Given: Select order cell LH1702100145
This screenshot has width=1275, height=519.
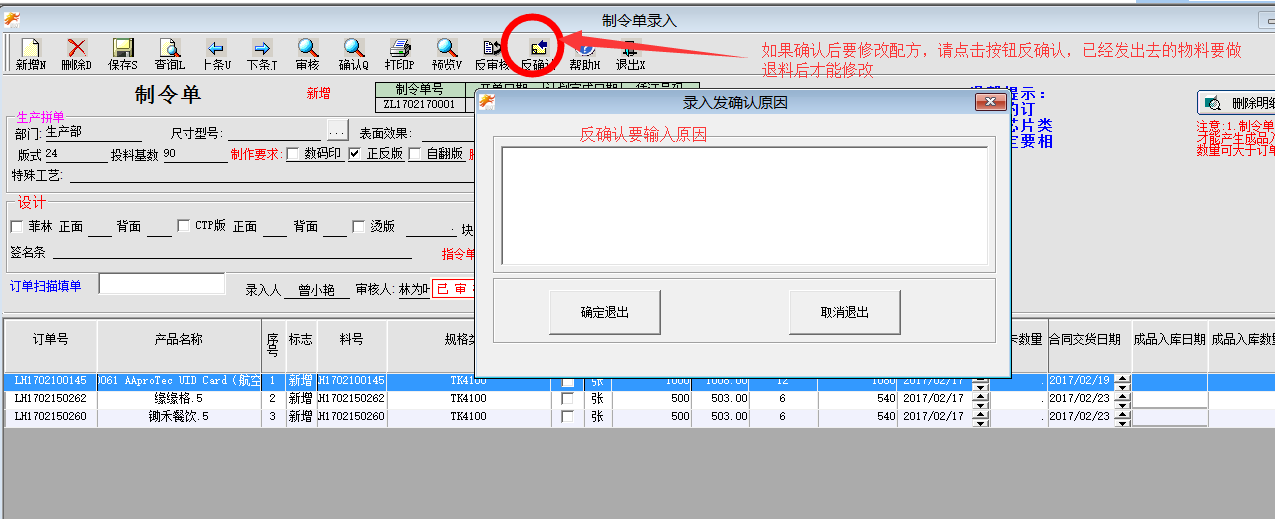Looking at the screenshot, I should pos(50,382).
